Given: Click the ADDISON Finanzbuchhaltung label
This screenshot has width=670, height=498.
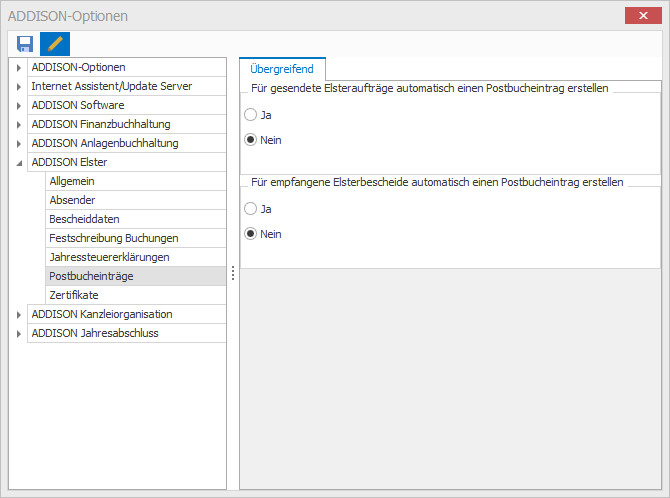Looking at the screenshot, I should [x=101, y=124].
